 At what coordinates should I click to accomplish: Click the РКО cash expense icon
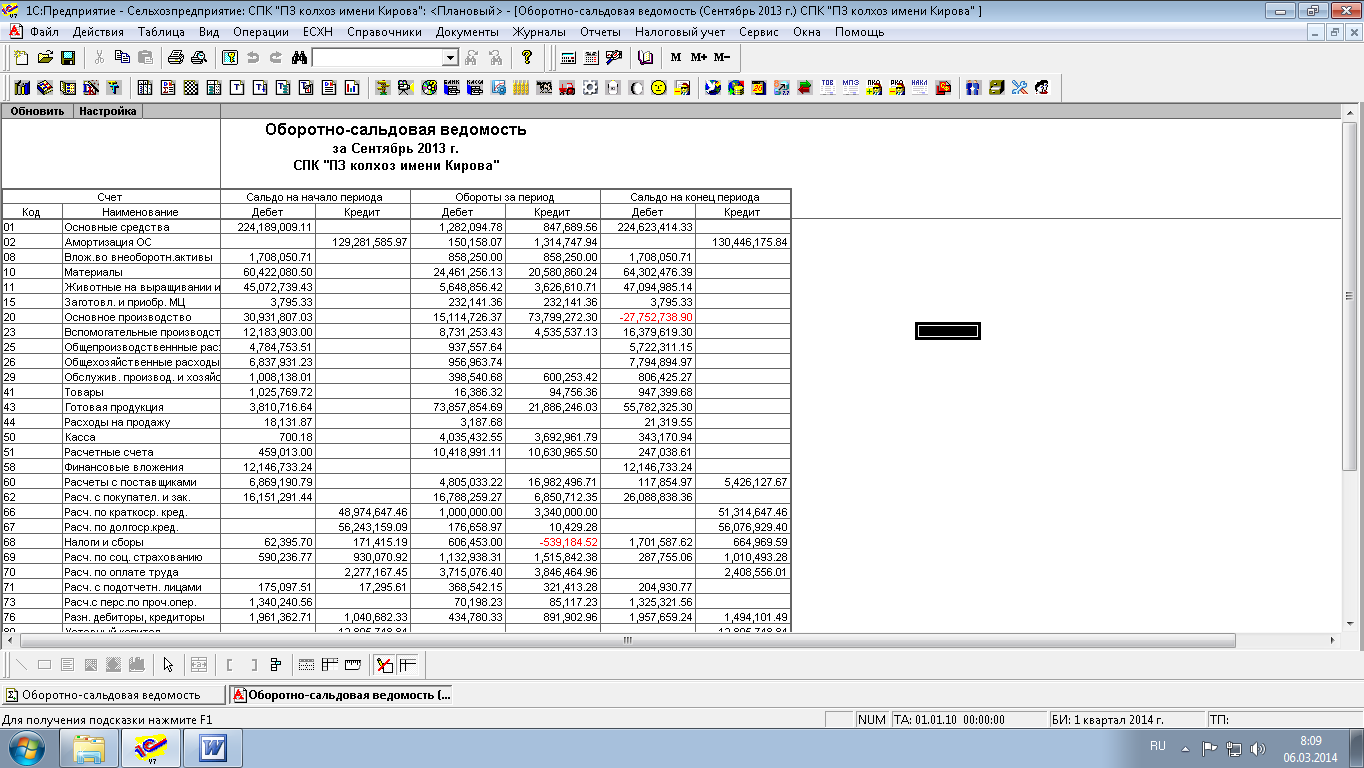[x=896, y=88]
